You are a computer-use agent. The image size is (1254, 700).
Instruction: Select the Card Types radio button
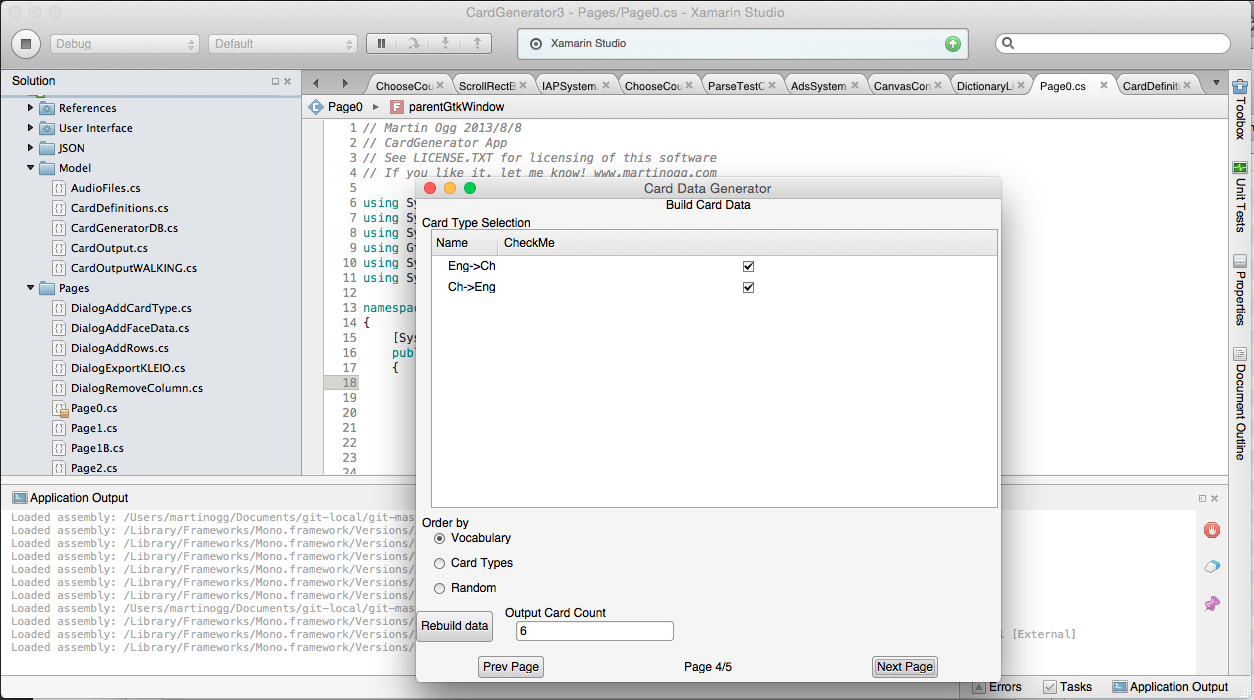(x=440, y=563)
